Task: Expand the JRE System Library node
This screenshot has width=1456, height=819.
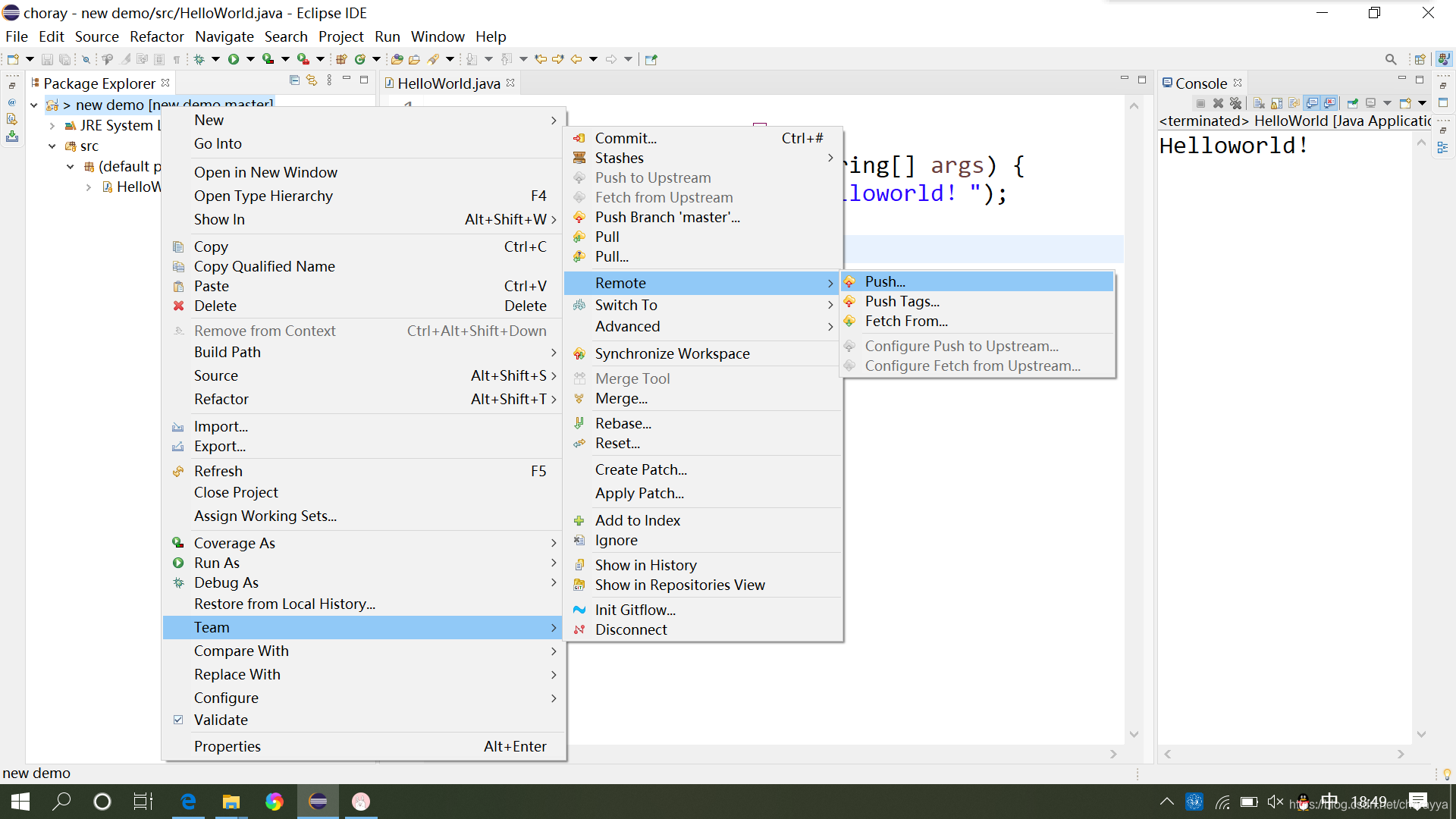Action: (x=52, y=126)
